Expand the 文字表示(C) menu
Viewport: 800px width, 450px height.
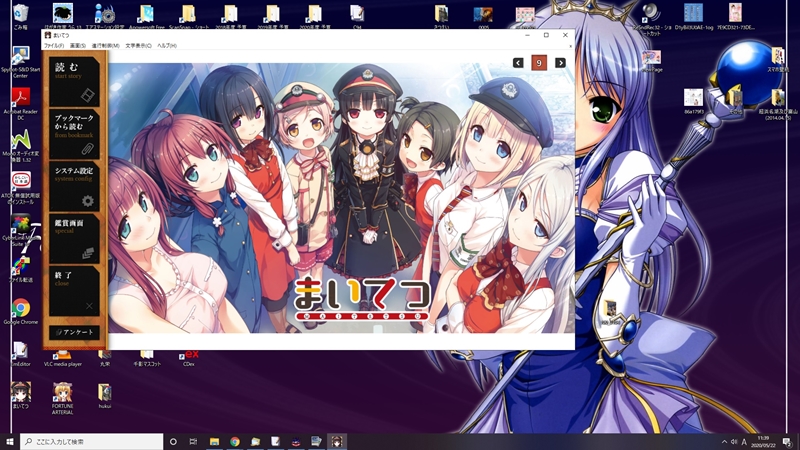tap(138, 46)
